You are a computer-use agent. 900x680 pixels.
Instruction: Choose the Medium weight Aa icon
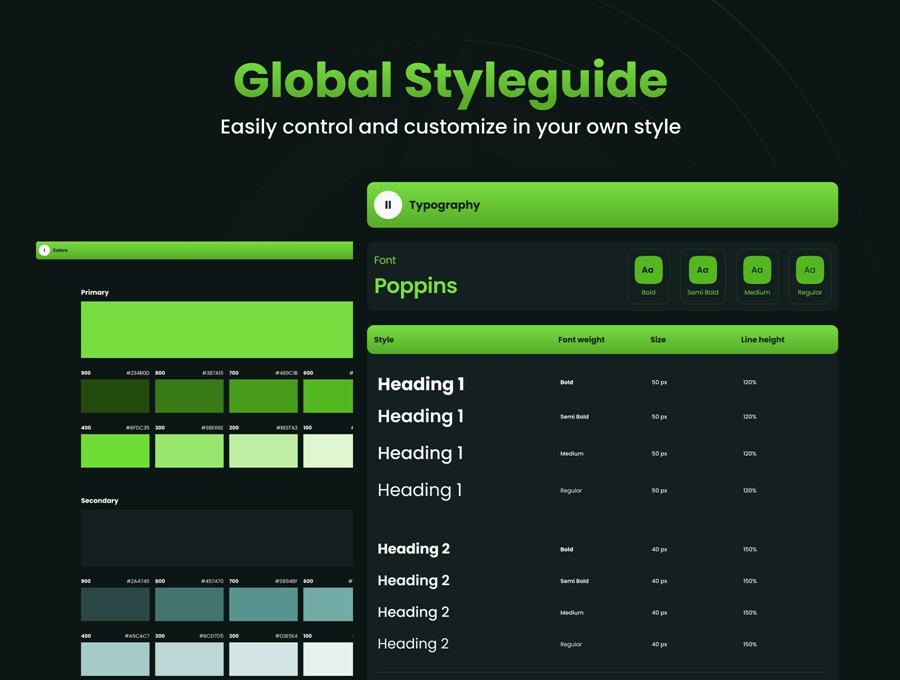pyautogui.click(x=757, y=270)
